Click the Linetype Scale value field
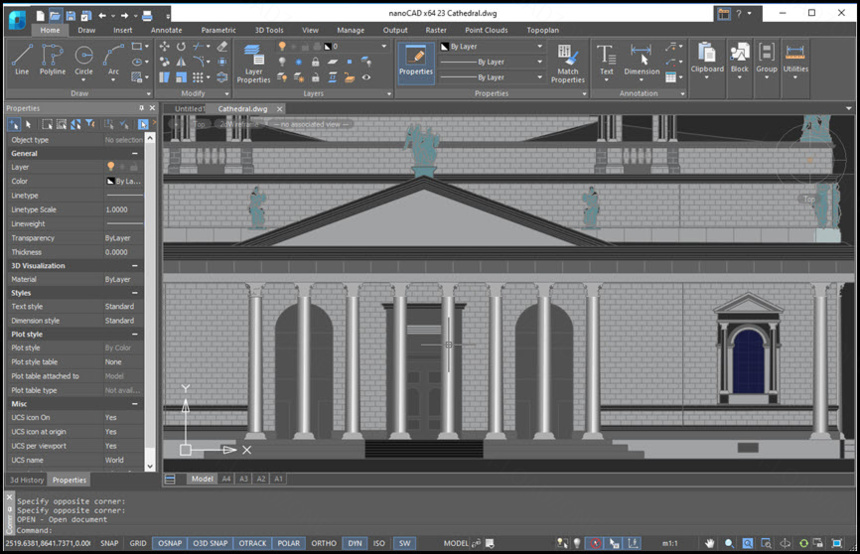This screenshot has width=860, height=554. 123,210
